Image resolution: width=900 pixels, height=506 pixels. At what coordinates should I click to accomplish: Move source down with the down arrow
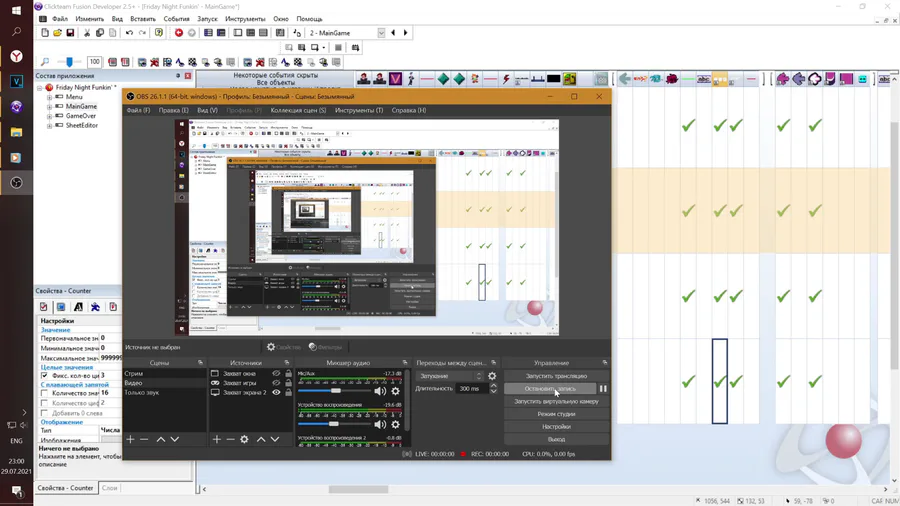(275, 439)
